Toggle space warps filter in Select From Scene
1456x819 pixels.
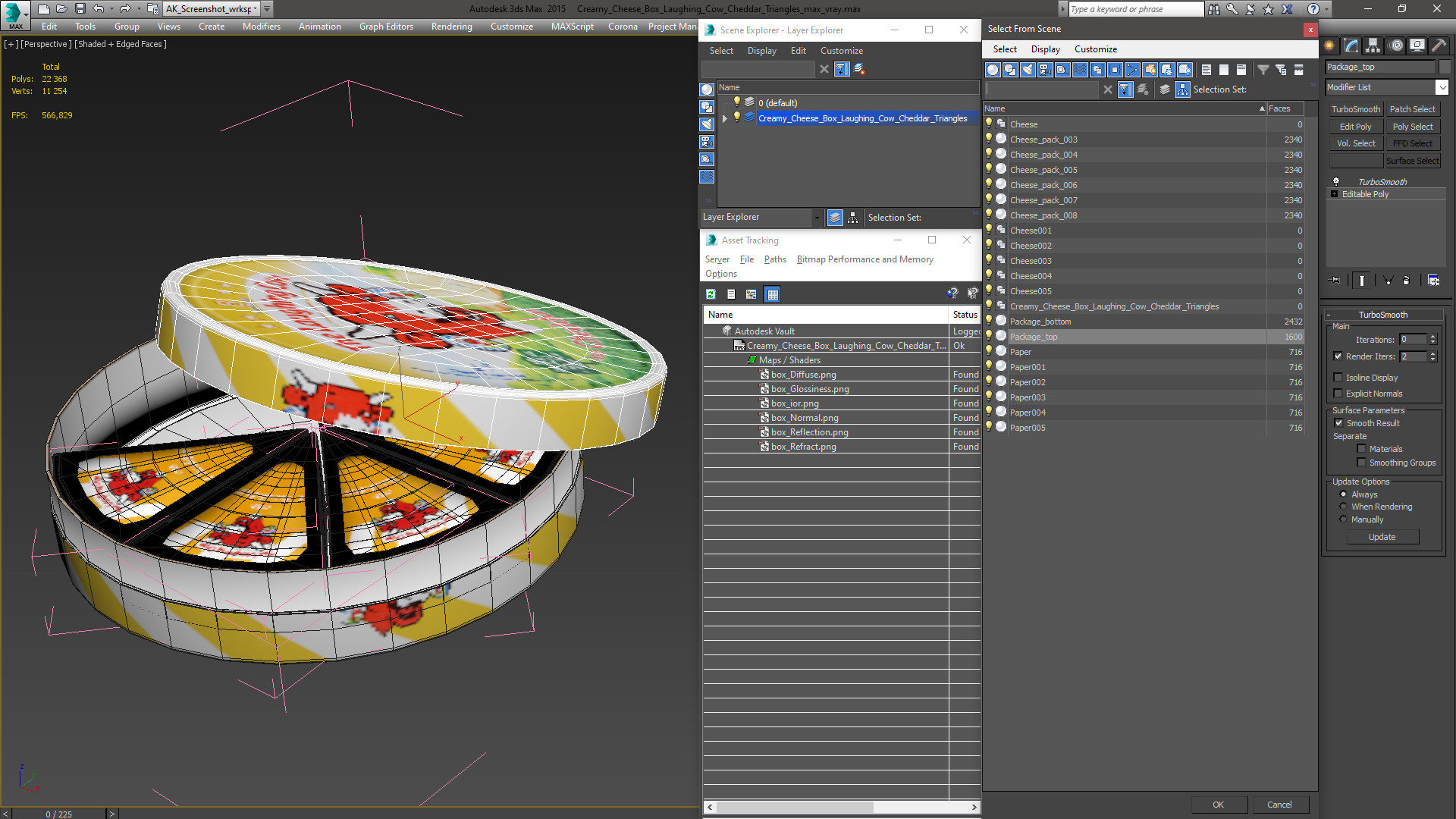point(1080,70)
